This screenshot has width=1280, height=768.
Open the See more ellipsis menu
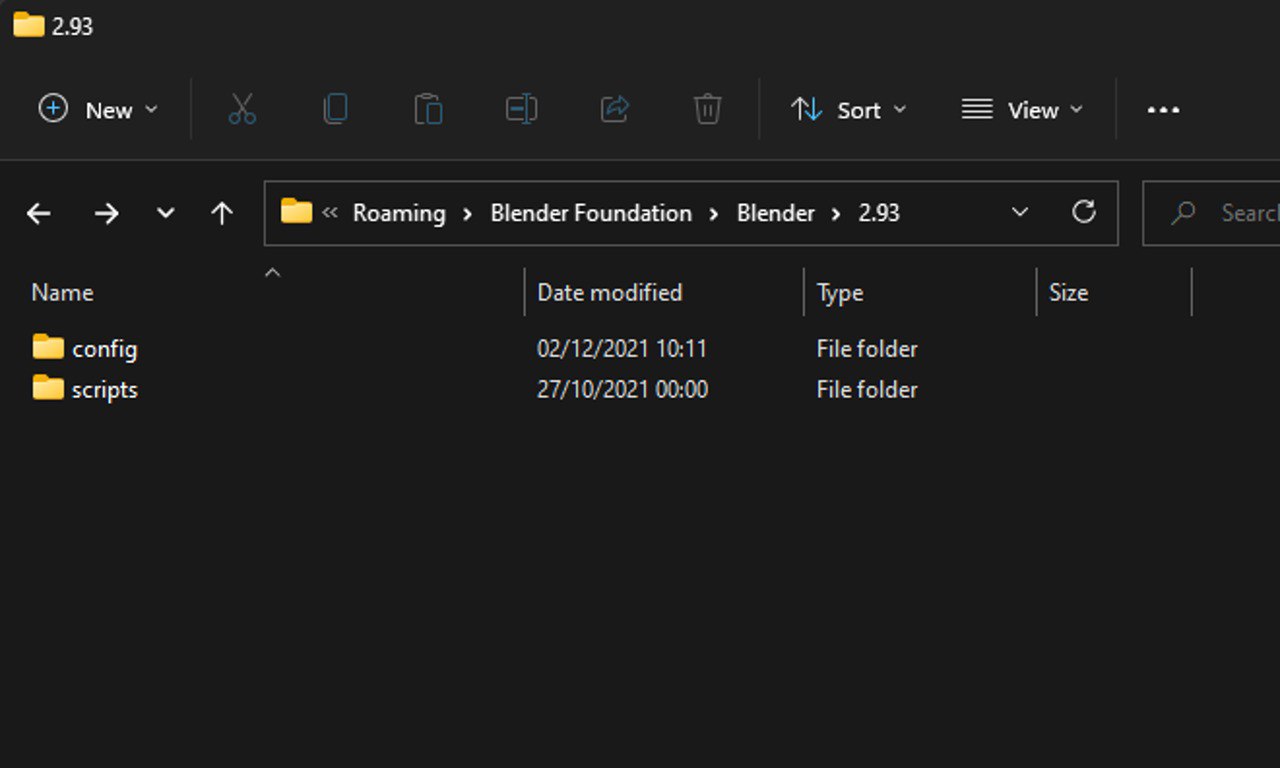coord(1163,109)
